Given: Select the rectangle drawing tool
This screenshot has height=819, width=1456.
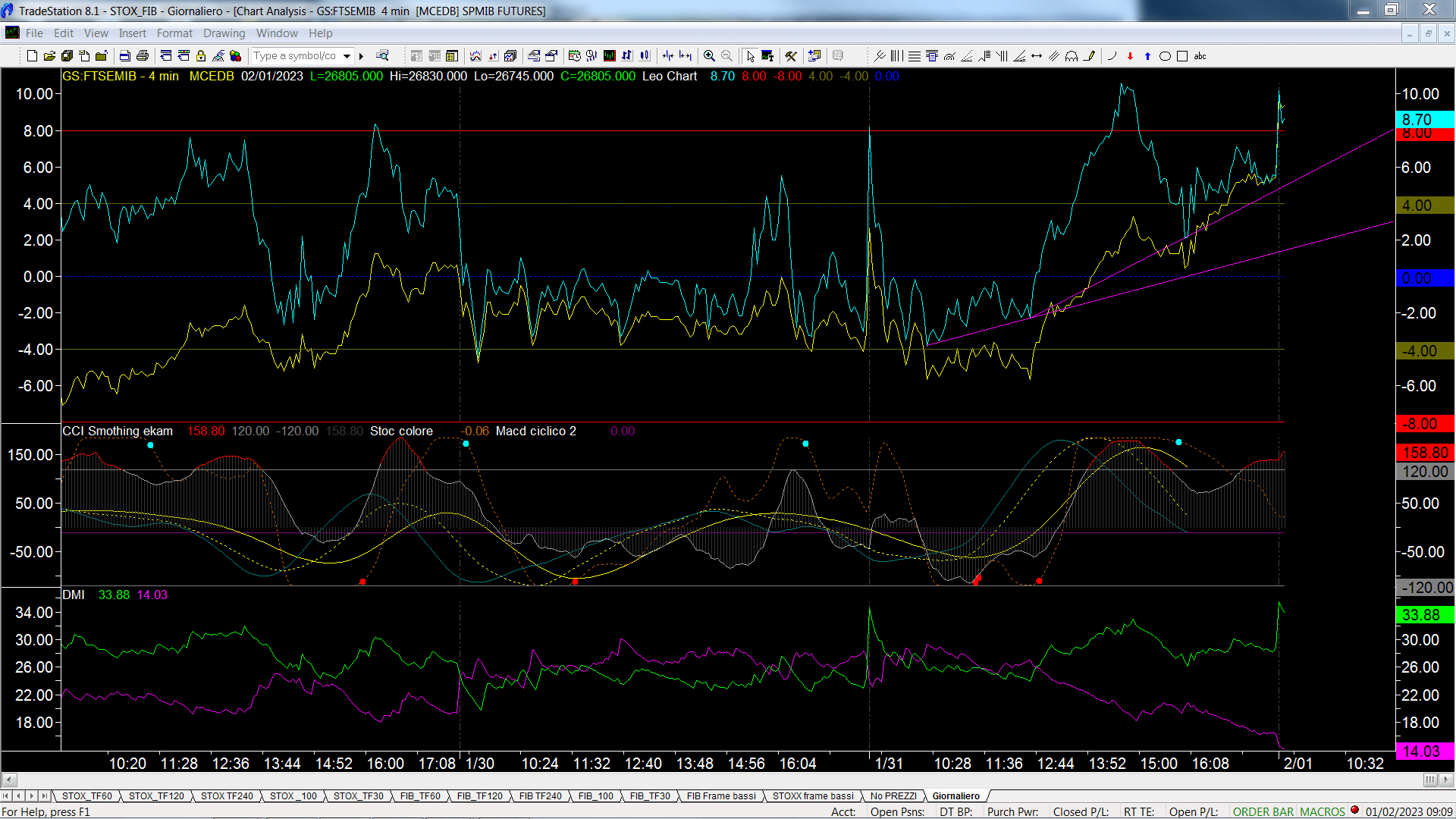Looking at the screenshot, I should pos(1182,56).
